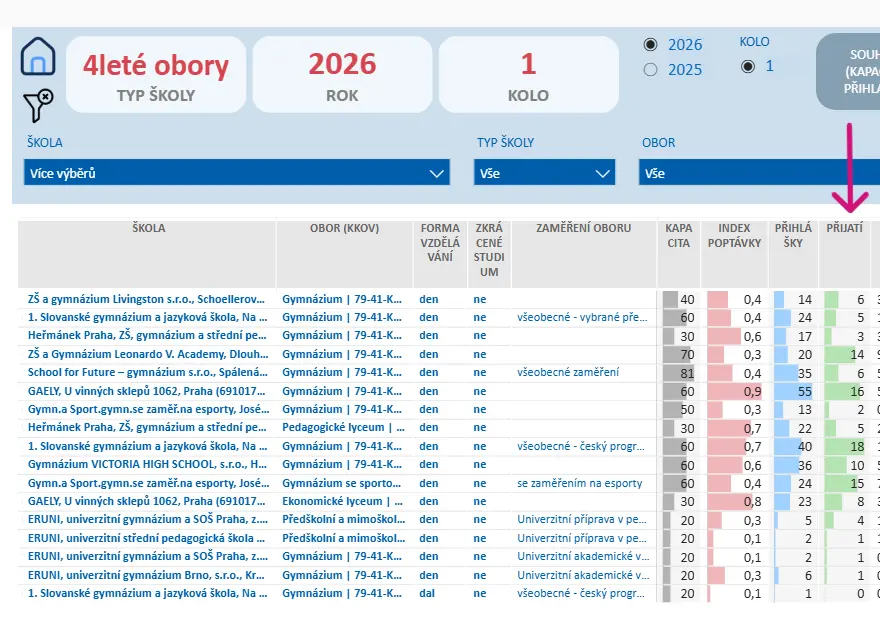Sort by the ŠKOLA column header
Screen dimensions: 880x617
pos(148,228)
